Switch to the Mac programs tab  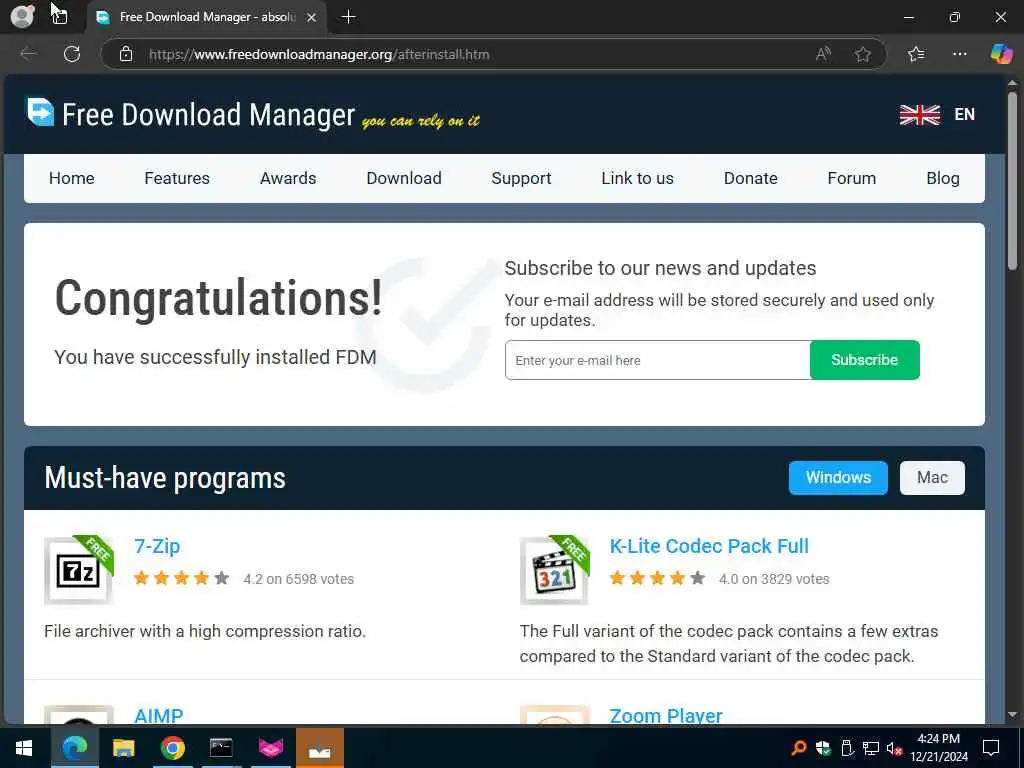pyautogui.click(x=932, y=477)
